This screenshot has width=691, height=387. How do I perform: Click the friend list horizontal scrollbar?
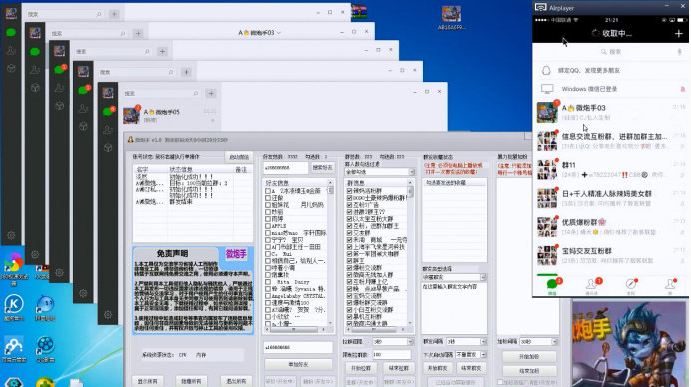tap(296, 329)
